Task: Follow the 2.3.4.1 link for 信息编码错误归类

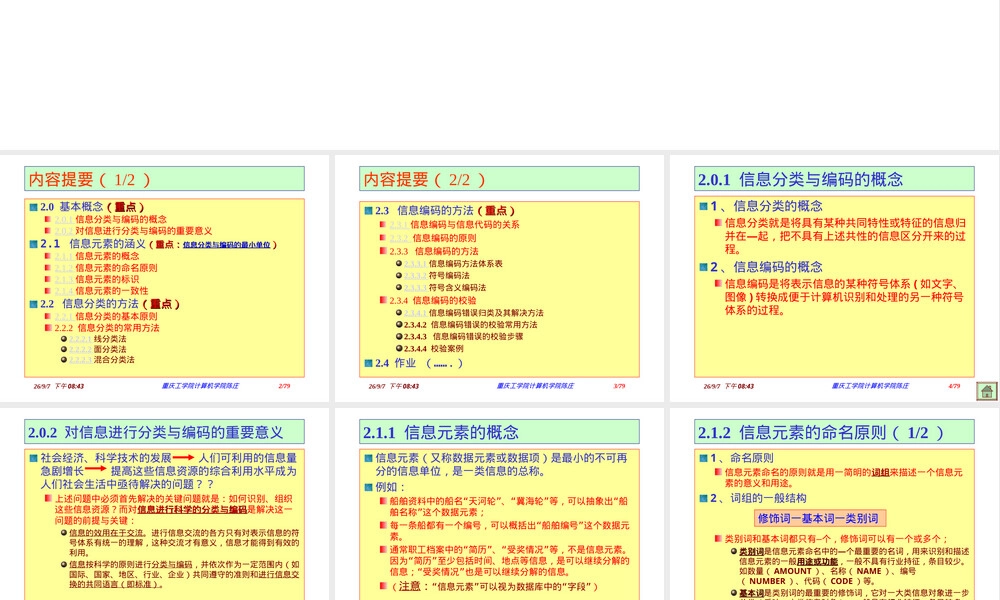Action: (415, 313)
